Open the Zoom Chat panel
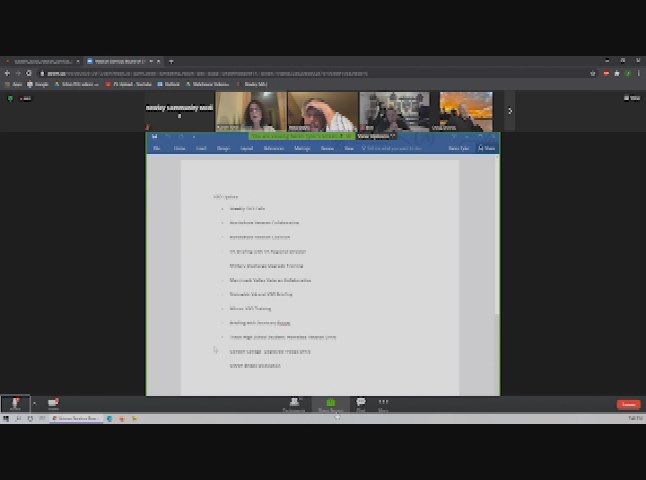 pyautogui.click(x=360, y=404)
